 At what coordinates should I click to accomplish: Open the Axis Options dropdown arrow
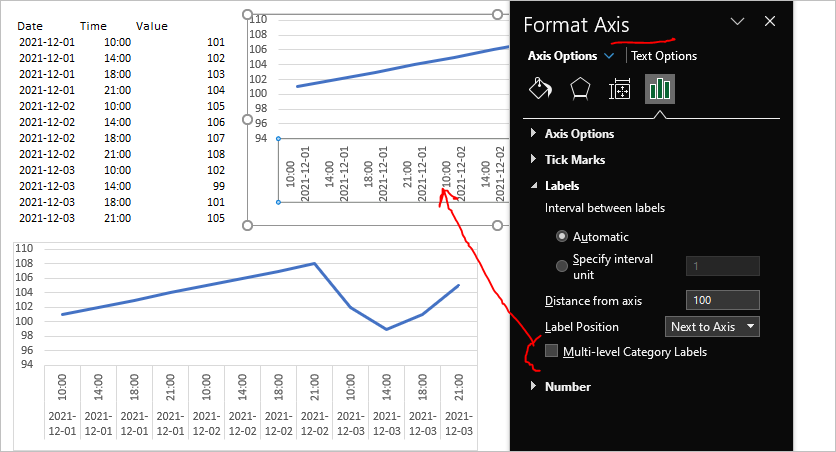[609, 55]
